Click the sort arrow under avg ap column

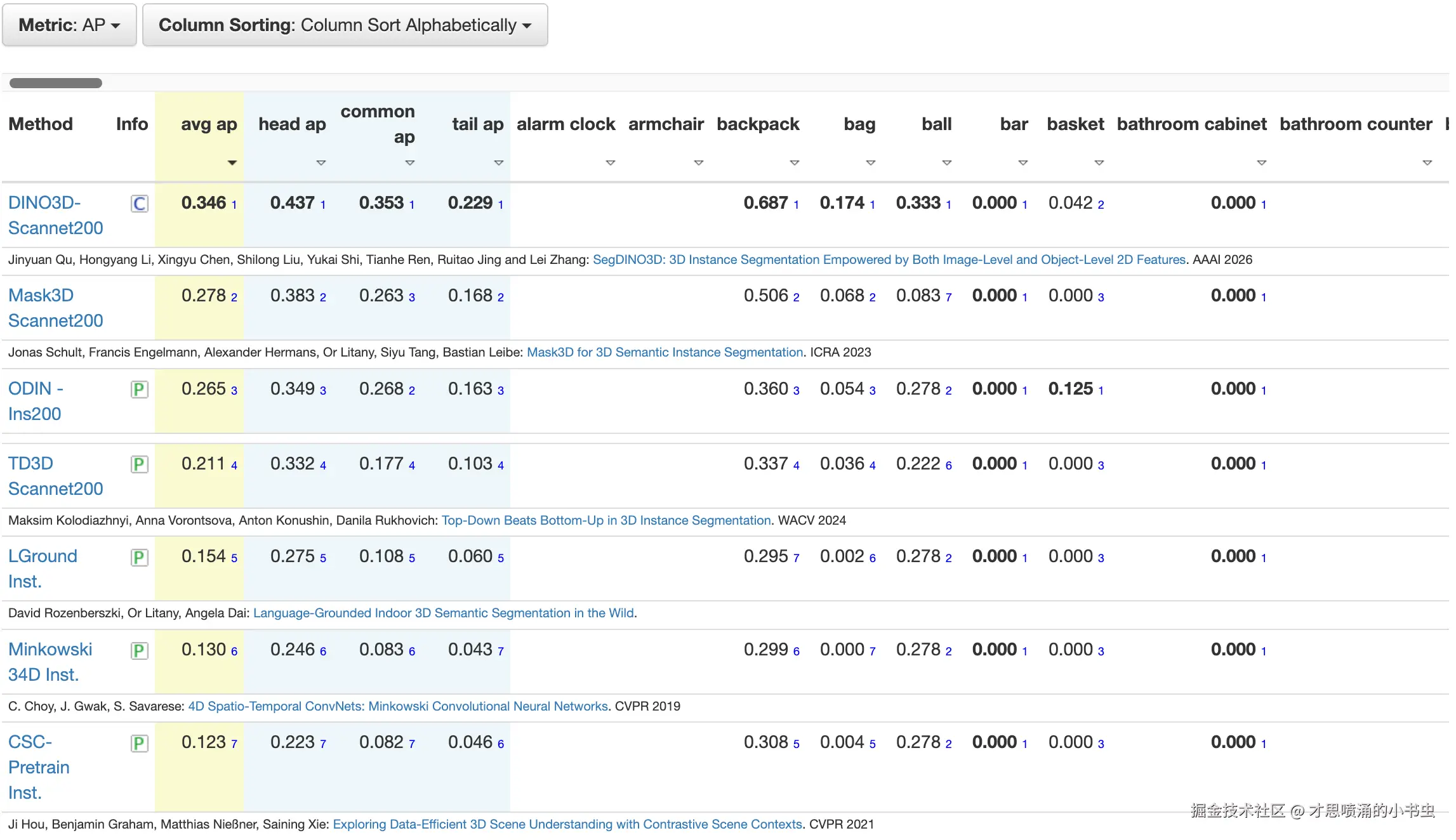point(232,163)
